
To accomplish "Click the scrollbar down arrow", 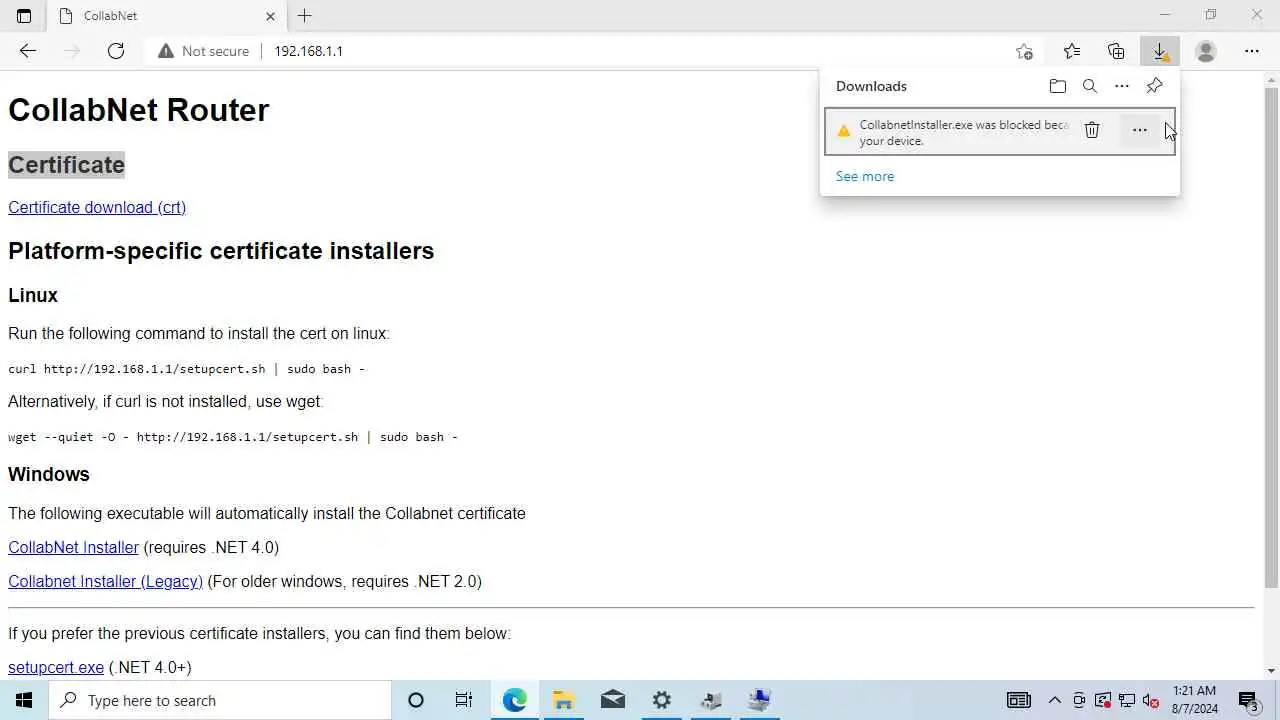I will [1271, 671].
